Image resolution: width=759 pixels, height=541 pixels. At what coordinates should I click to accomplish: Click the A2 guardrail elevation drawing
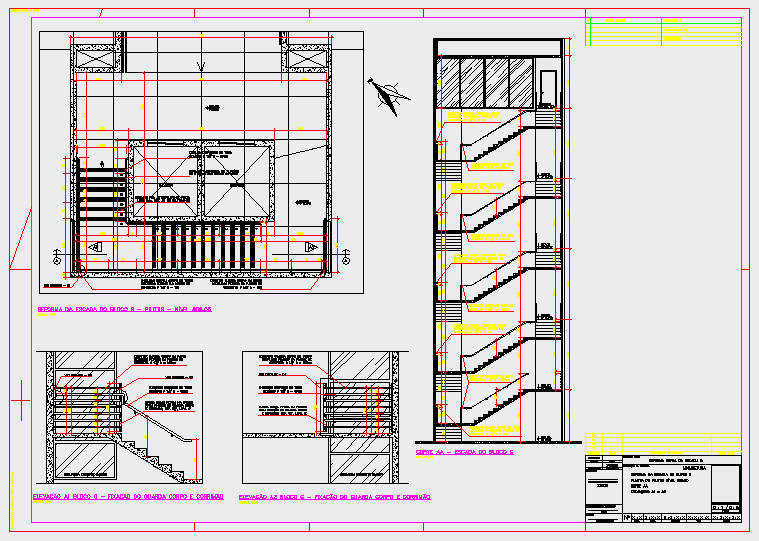325,417
